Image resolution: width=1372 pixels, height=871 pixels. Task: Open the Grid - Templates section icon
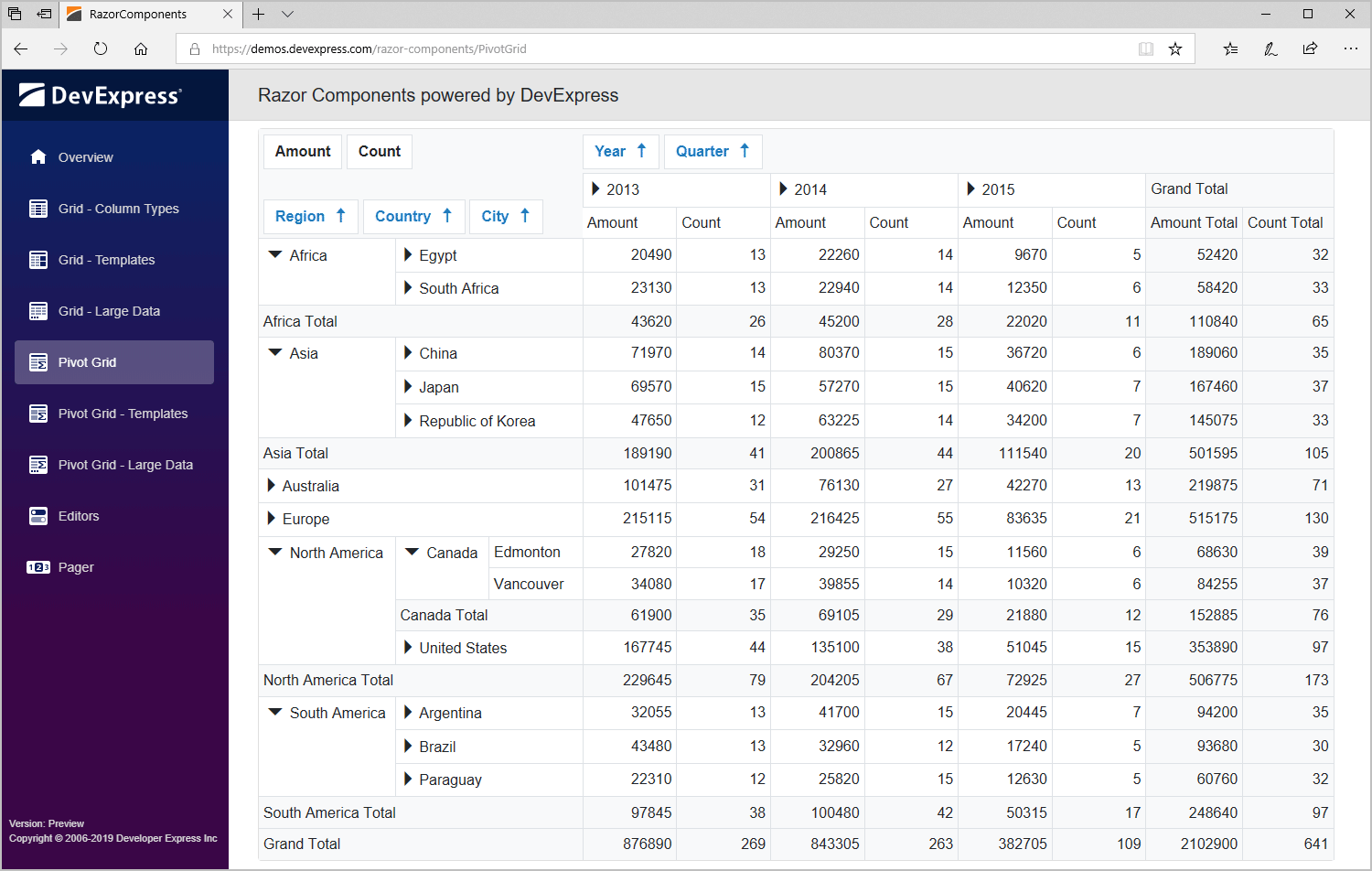[38, 259]
